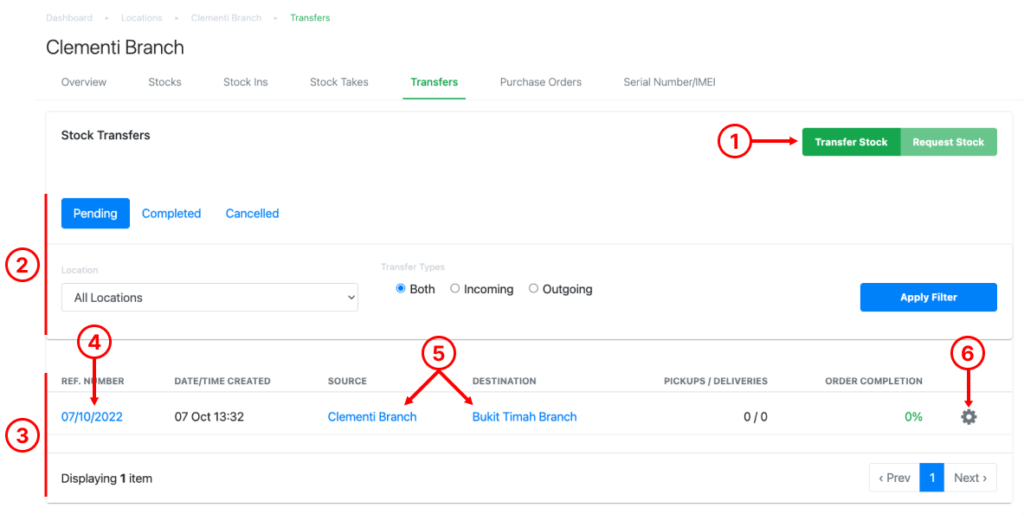Show Cancelled stock transfers

[x=252, y=213]
